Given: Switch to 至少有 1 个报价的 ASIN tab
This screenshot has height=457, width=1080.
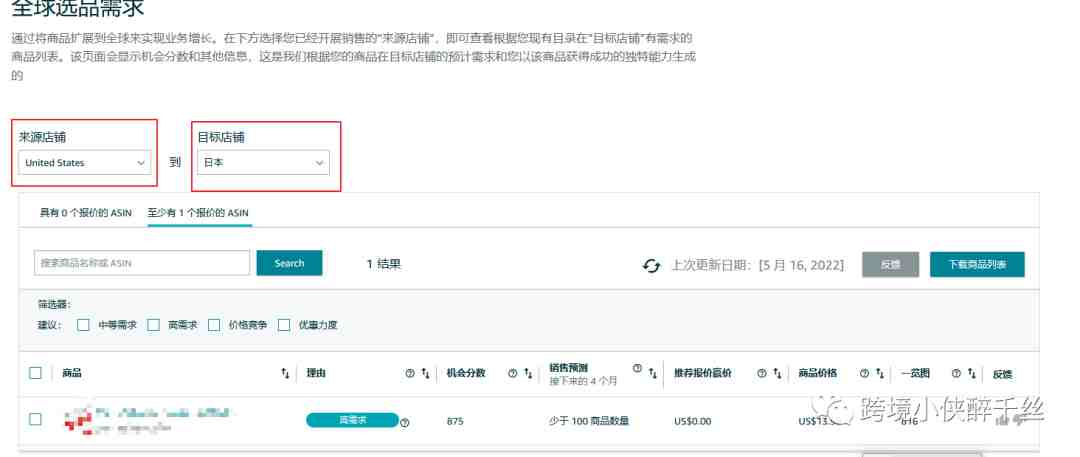Looking at the screenshot, I should (200, 213).
